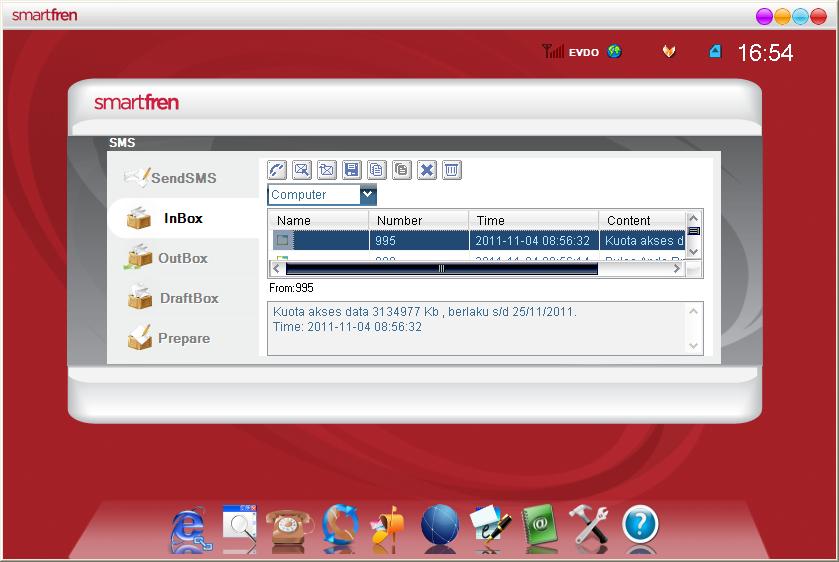The image size is (839, 562).
Task: Open the OutBox folder
Action: [166, 257]
